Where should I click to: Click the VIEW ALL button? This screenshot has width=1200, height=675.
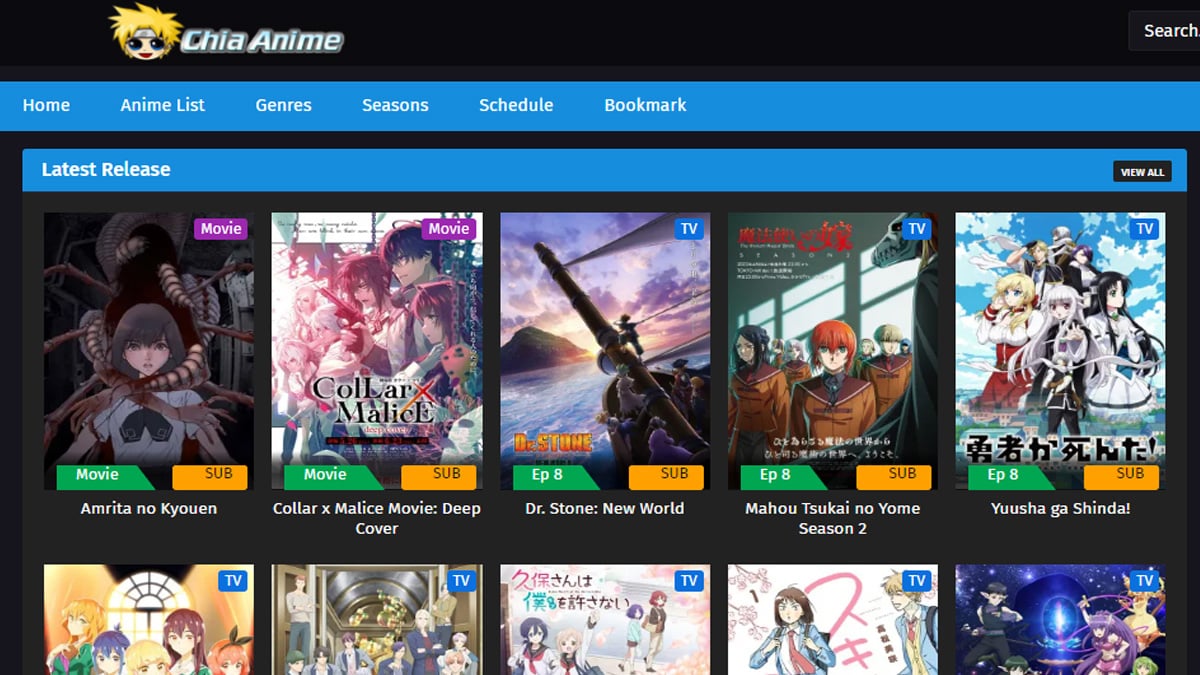click(x=1142, y=171)
